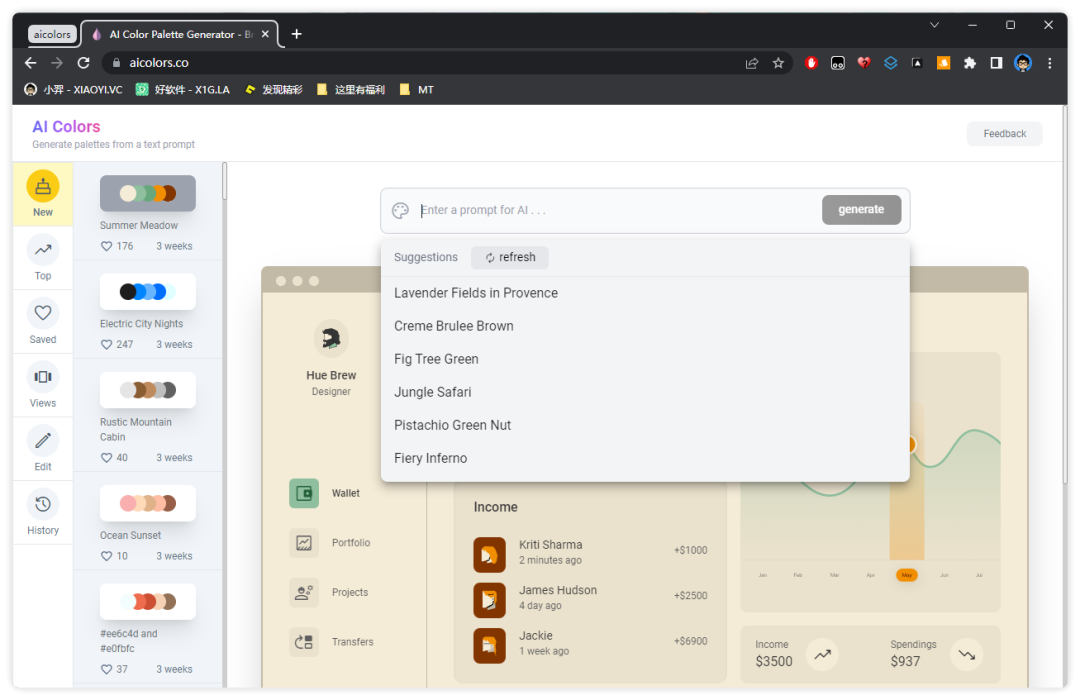This screenshot has width=1080, height=700.
Task: Click the palette list scrollbar
Action: tap(225, 181)
